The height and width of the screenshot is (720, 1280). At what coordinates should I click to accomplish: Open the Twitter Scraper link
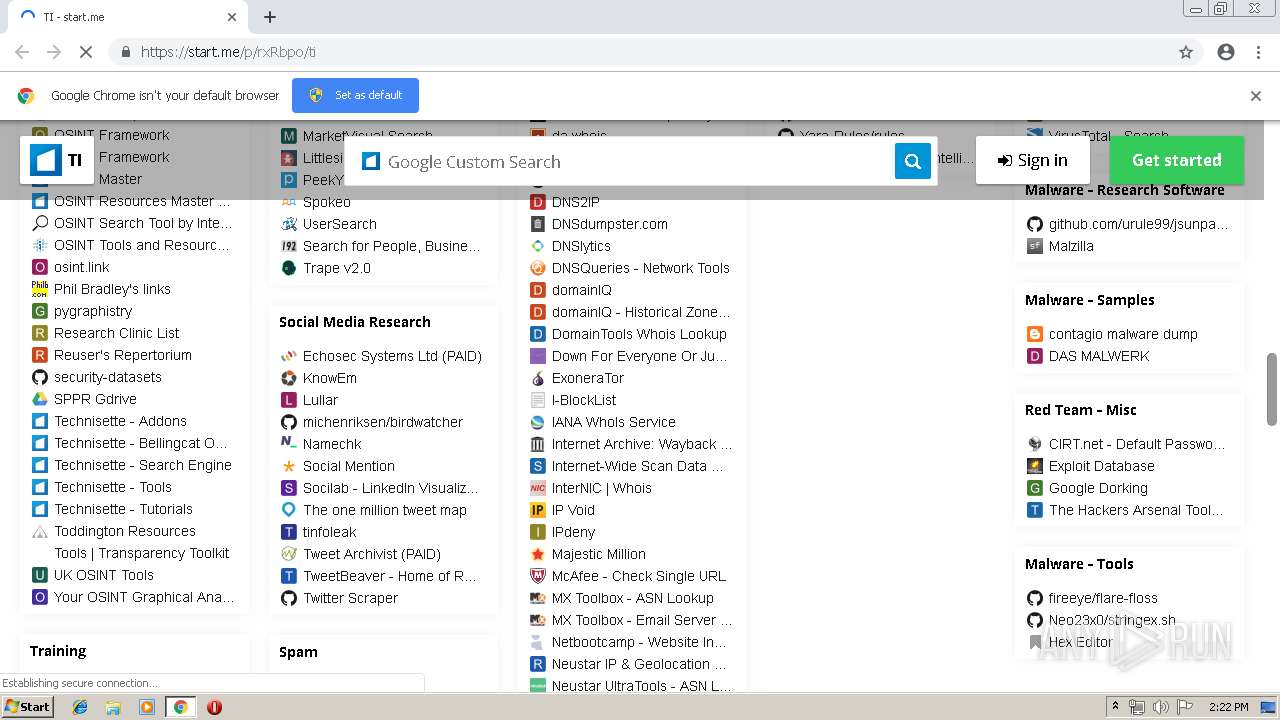point(351,598)
